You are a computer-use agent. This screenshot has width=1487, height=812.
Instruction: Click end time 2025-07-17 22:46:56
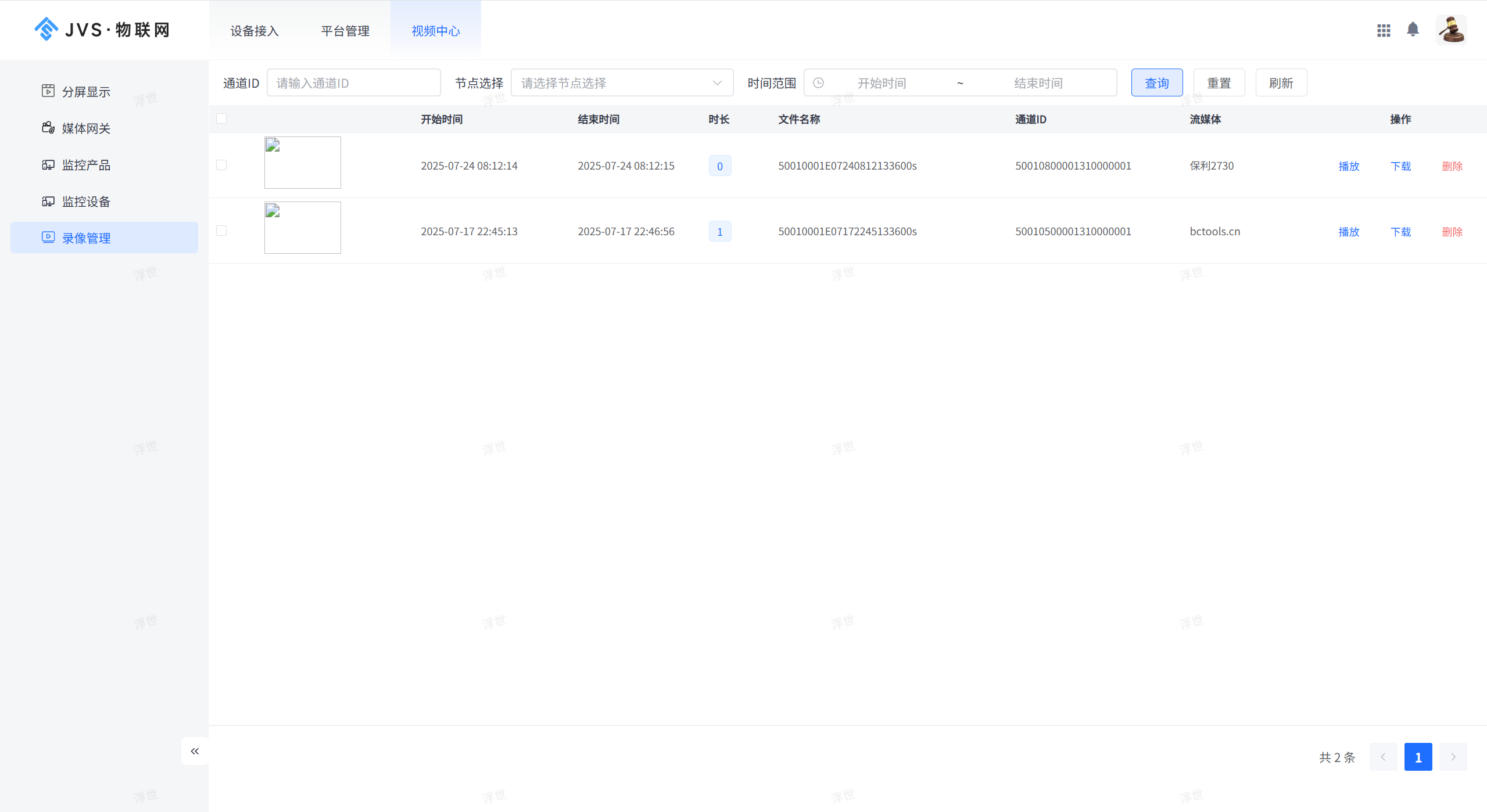point(626,231)
